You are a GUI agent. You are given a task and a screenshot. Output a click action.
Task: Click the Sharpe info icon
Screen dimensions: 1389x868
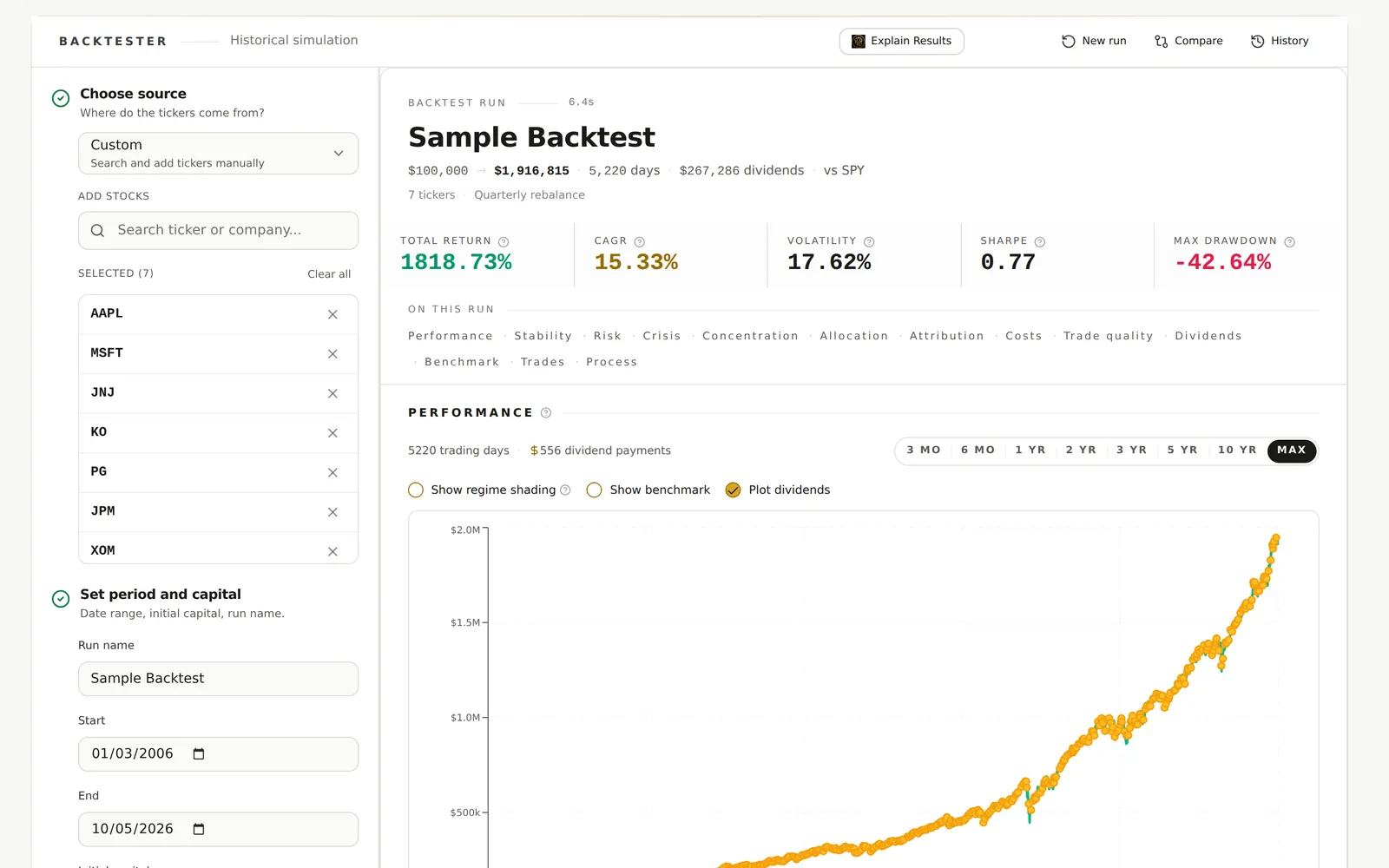[1040, 242]
